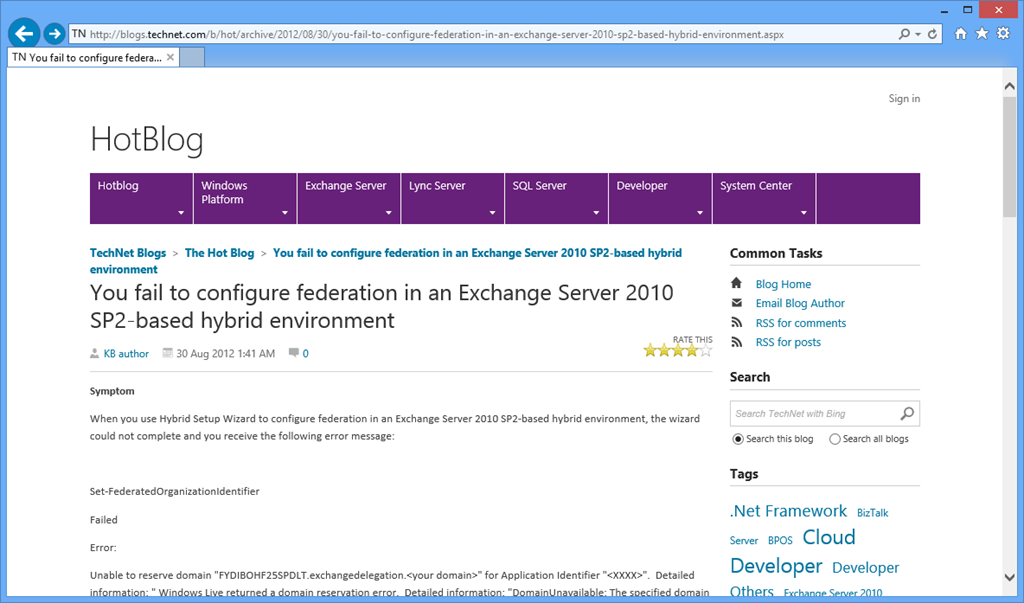Expand the Hotblog menu dropdown arrow
This screenshot has height=603, width=1024.
click(181, 213)
